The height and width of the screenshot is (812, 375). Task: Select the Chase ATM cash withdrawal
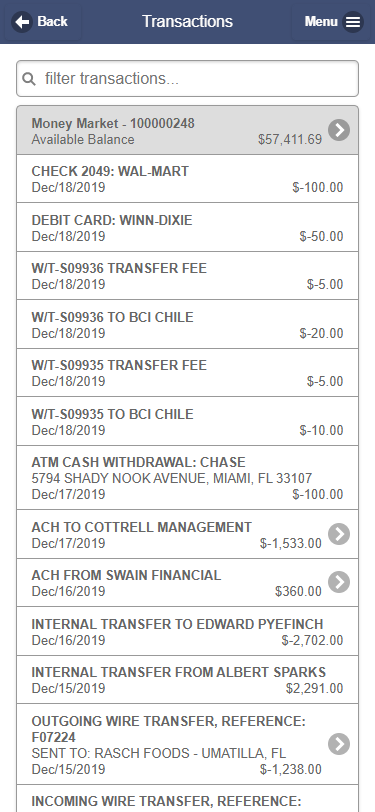click(188, 477)
